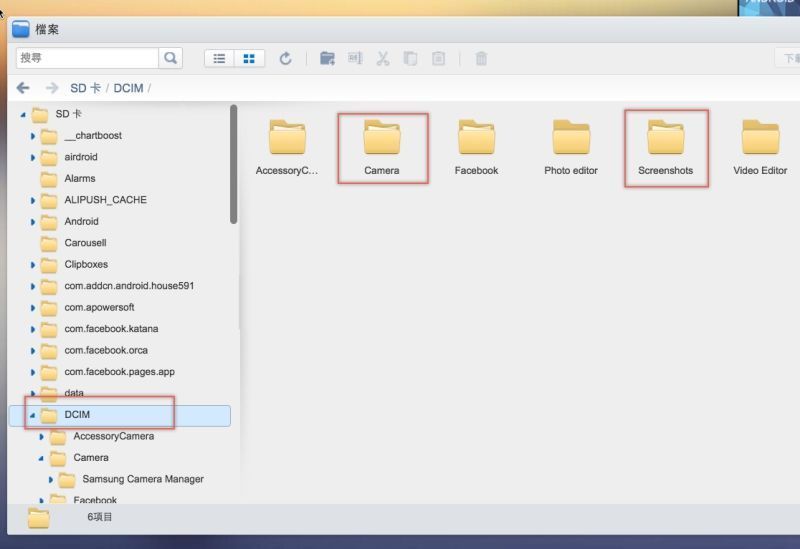Click the rename toolbar icon
800x549 pixels.
[355, 58]
